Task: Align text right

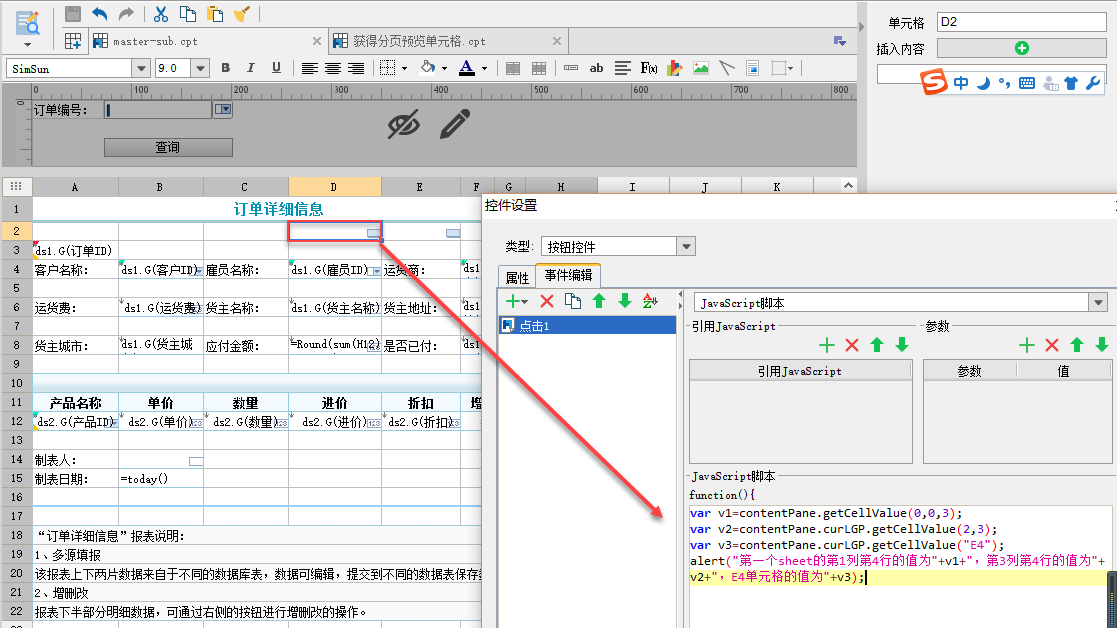Action: (x=356, y=68)
